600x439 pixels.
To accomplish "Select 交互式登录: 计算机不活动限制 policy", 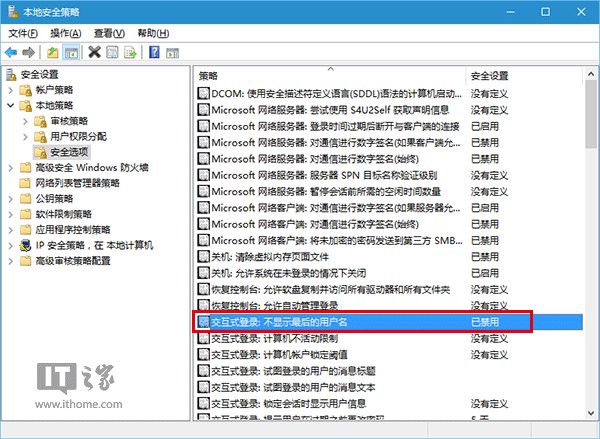I will [x=390, y=338].
